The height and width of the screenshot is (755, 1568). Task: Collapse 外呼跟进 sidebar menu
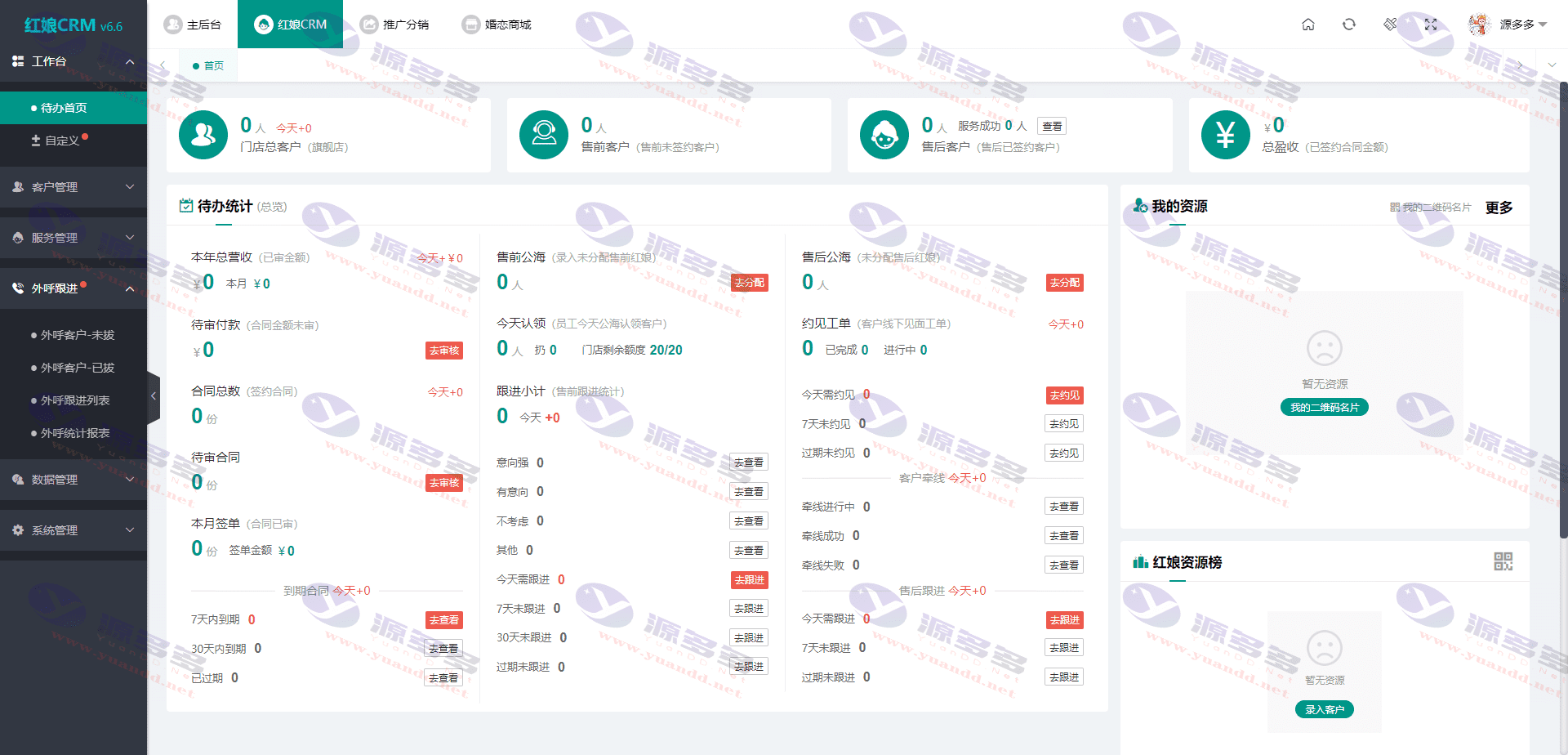tap(73, 288)
